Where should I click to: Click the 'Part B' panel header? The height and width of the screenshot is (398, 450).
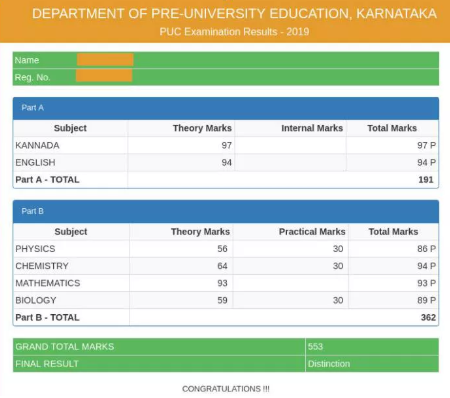coord(226,211)
